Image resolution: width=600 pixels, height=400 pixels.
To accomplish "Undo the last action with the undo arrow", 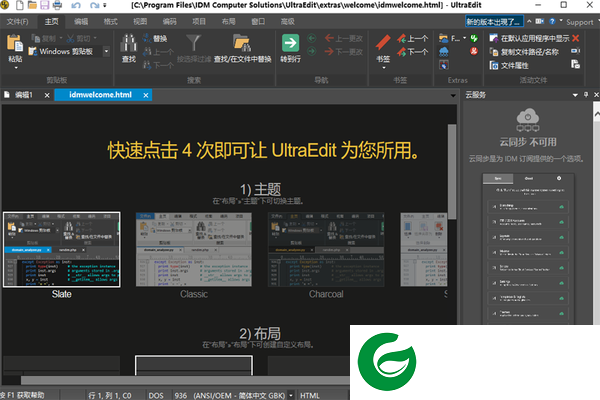I will pos(76,5).
